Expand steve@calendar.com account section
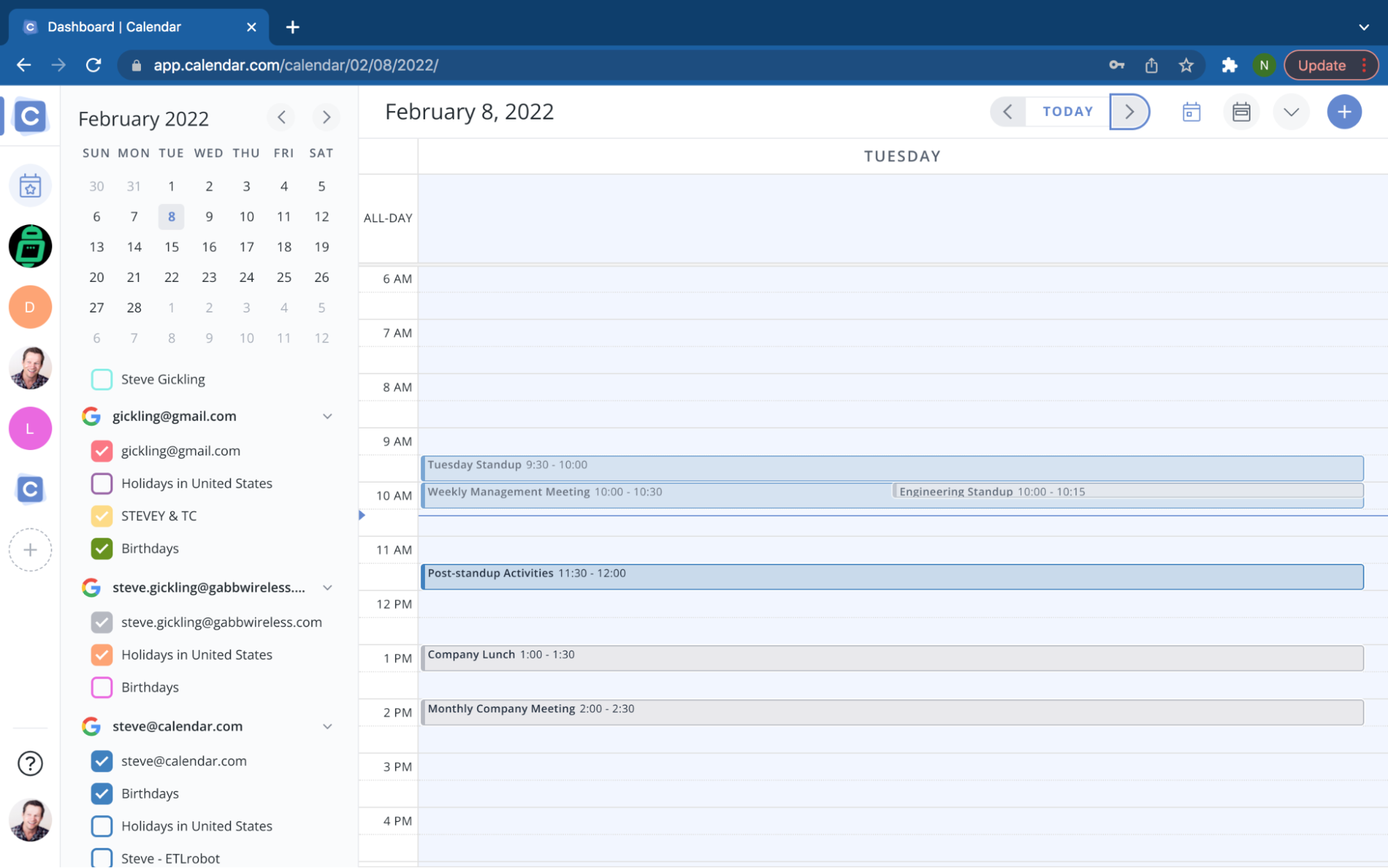Viewport: 1388px width, 868px height. click(326, 726)
